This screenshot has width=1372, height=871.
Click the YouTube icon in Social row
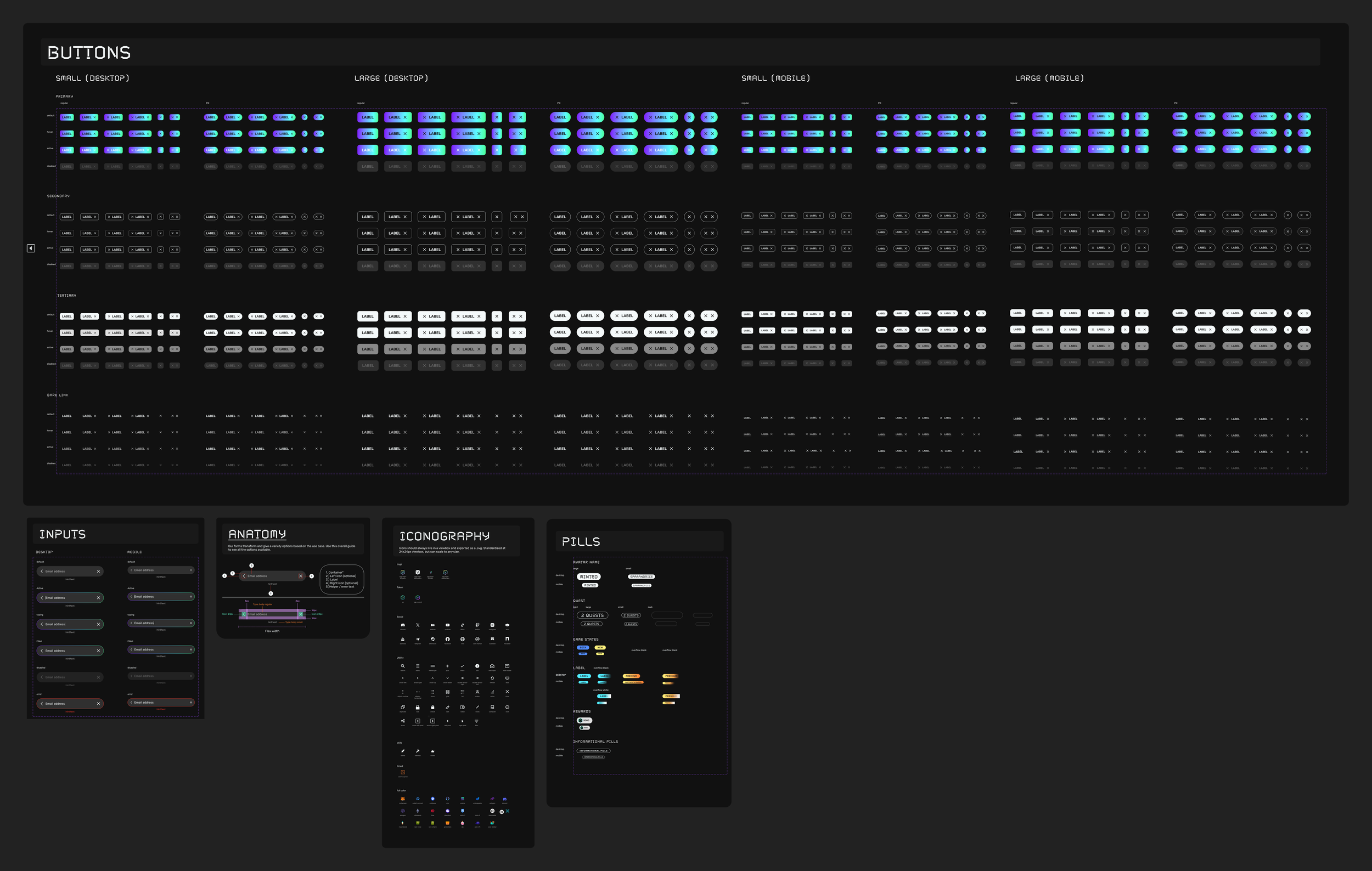point(448,625)
